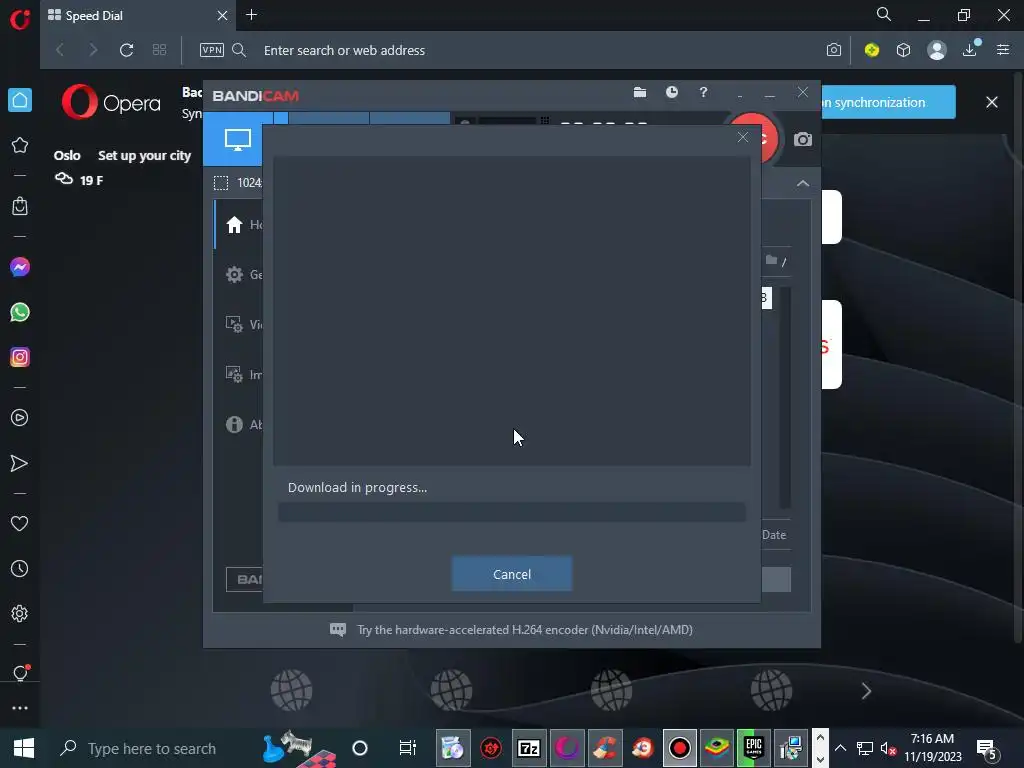Select Bandicam screen recording mode

point(238,139)
